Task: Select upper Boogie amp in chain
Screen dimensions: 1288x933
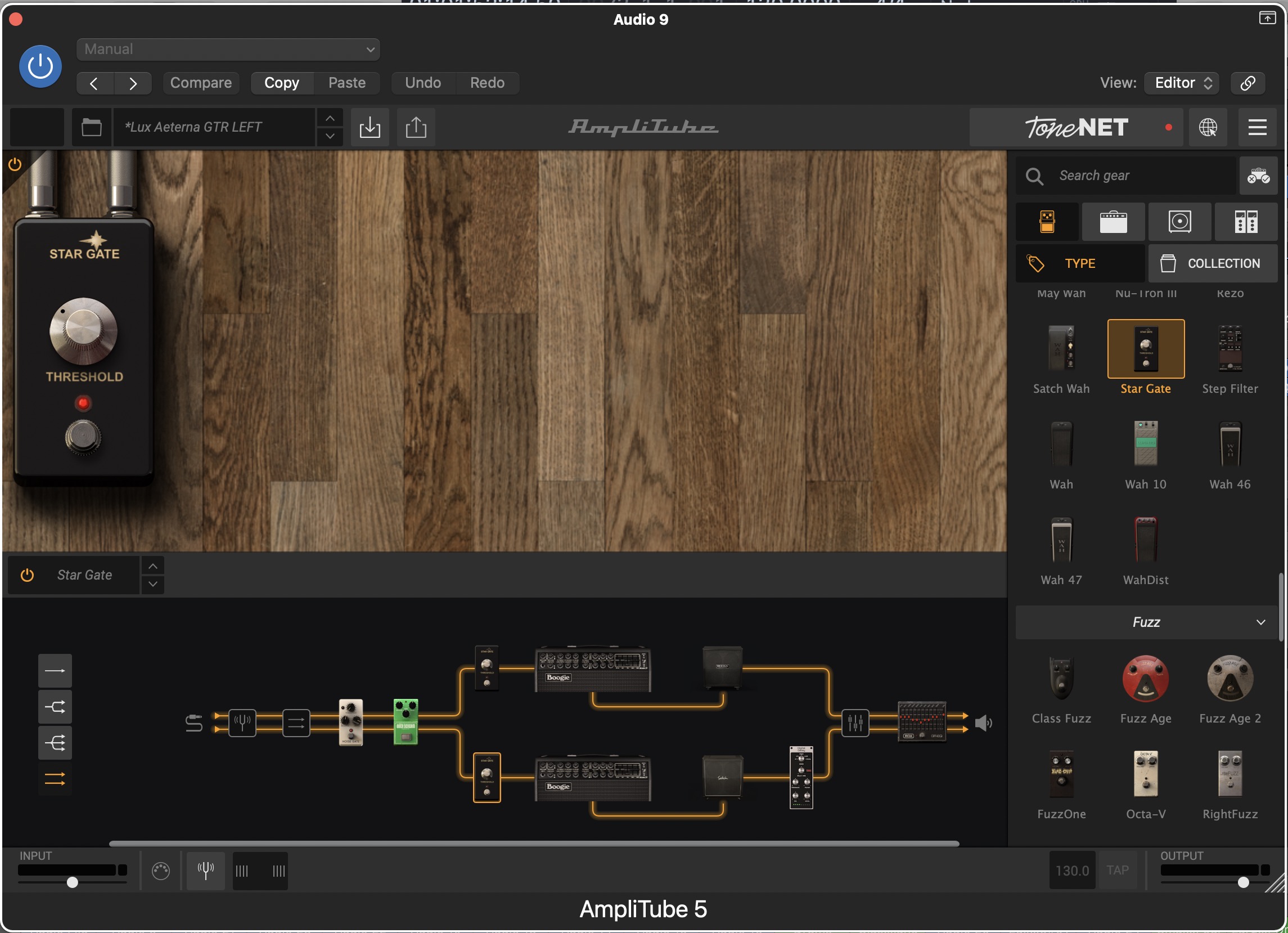Action: (x=593, y=669)
